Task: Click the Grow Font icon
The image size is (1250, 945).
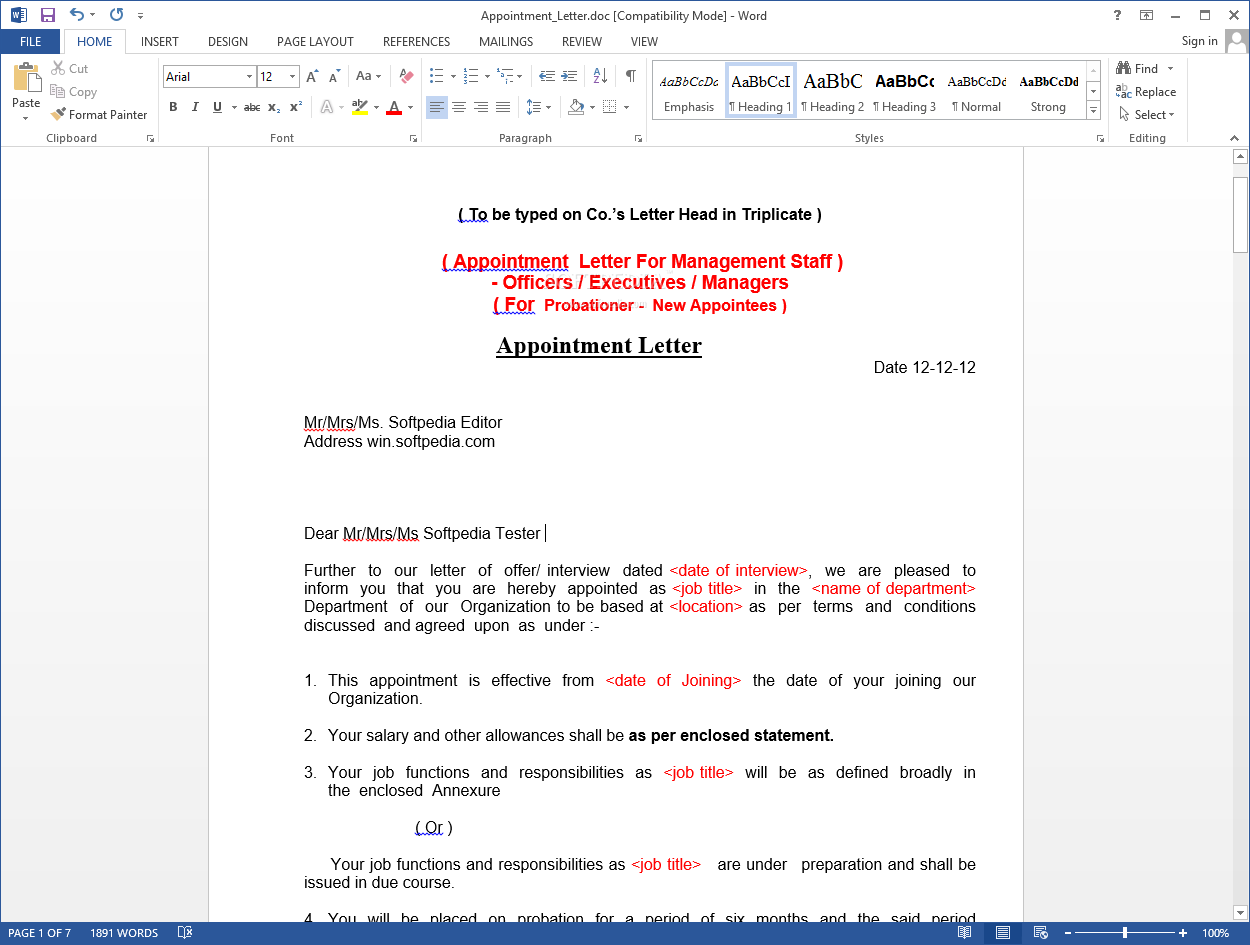Action: 312,77
